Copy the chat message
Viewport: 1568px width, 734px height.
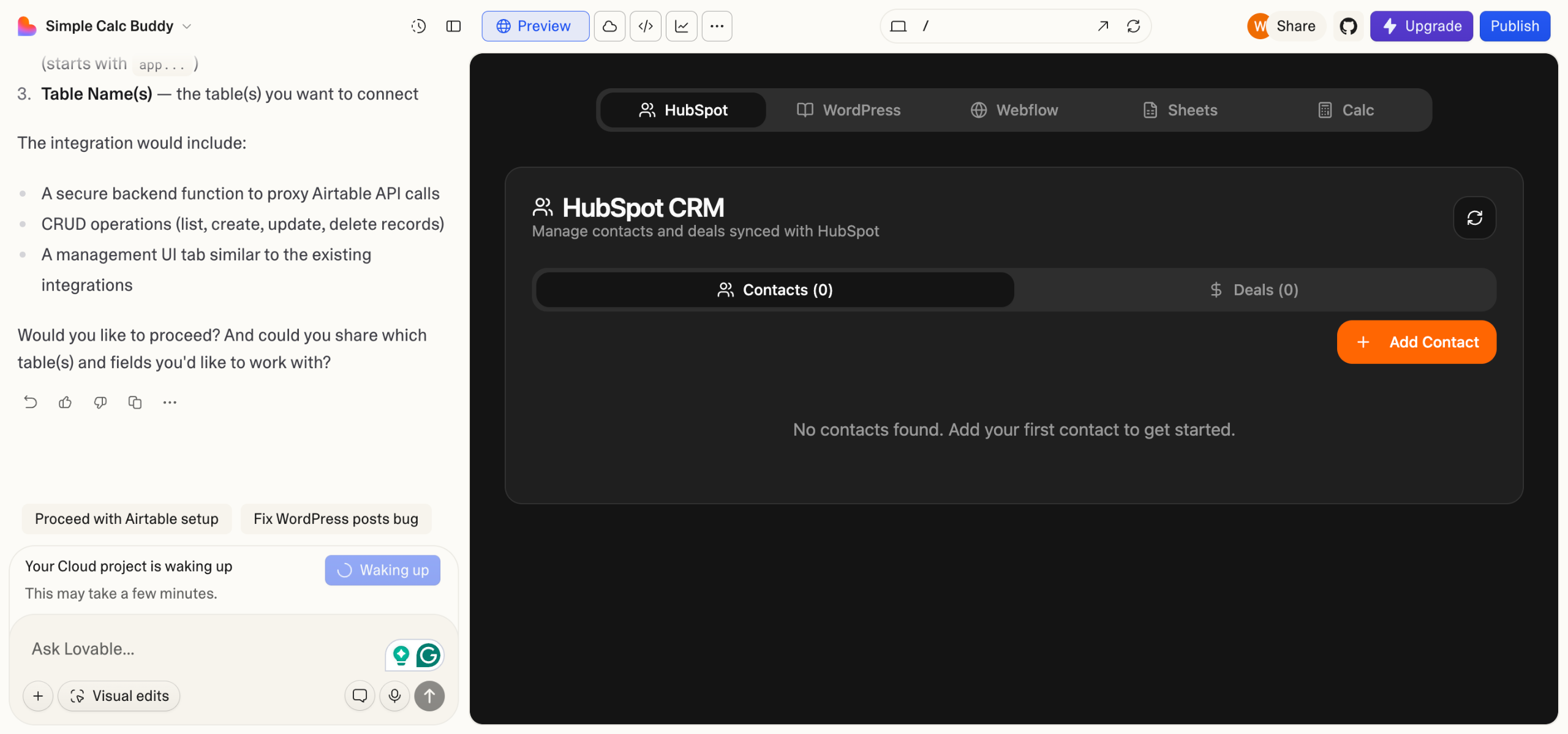click(x=135, y=403)
